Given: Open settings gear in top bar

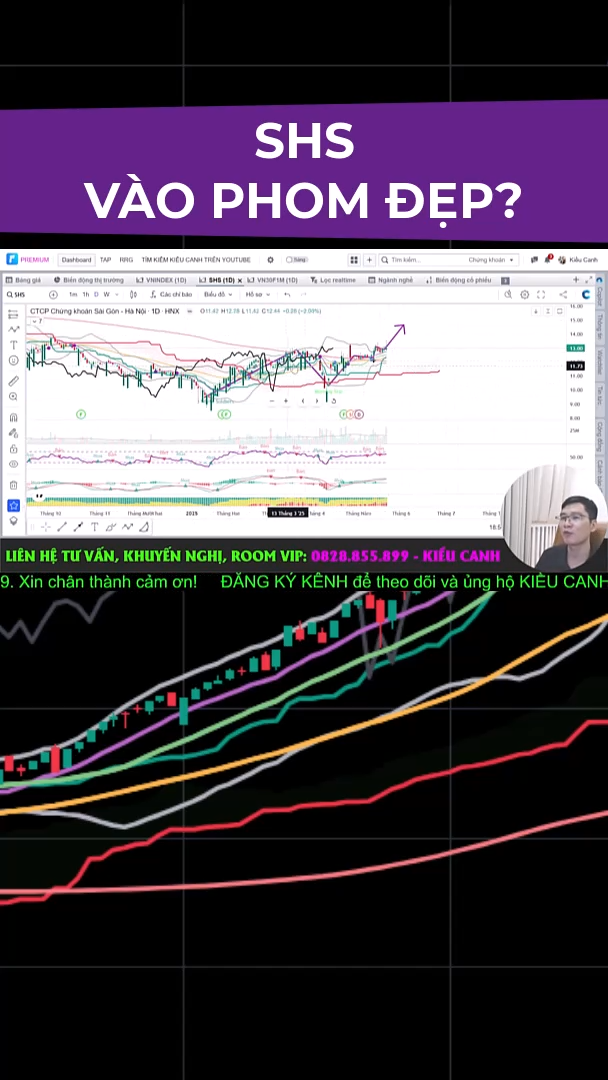Looking at the screenshot, I should (x=271, y=260).
